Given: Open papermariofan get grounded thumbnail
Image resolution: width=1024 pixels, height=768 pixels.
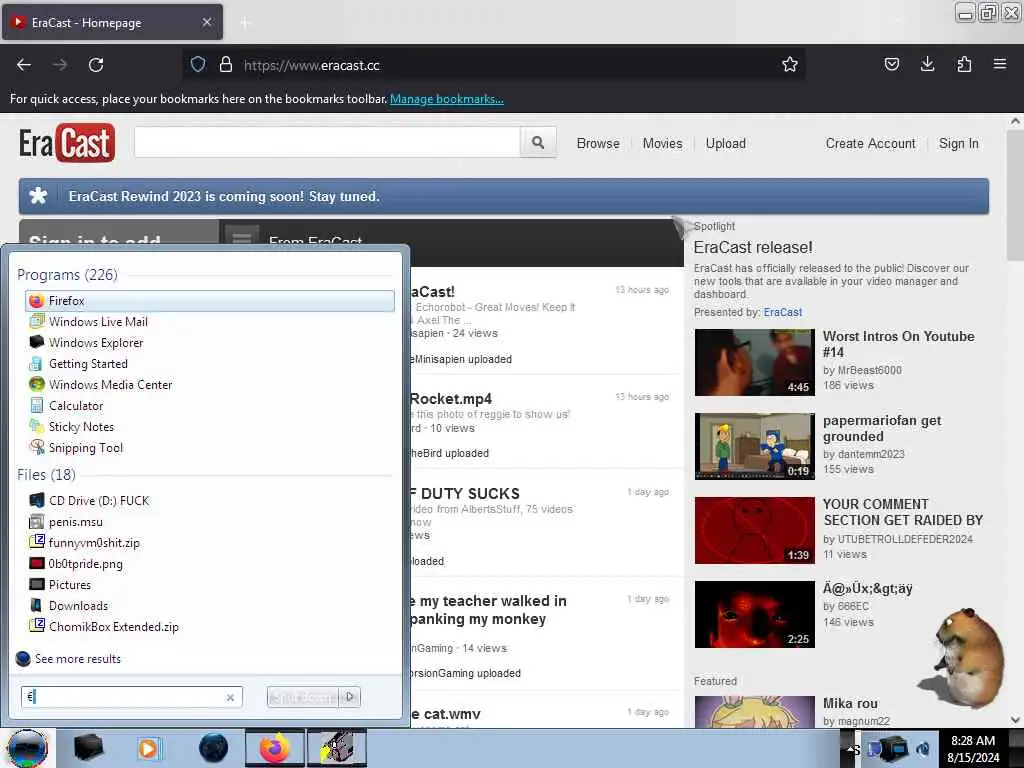Looking at the screenshot, I should click(x=754, y=446).
